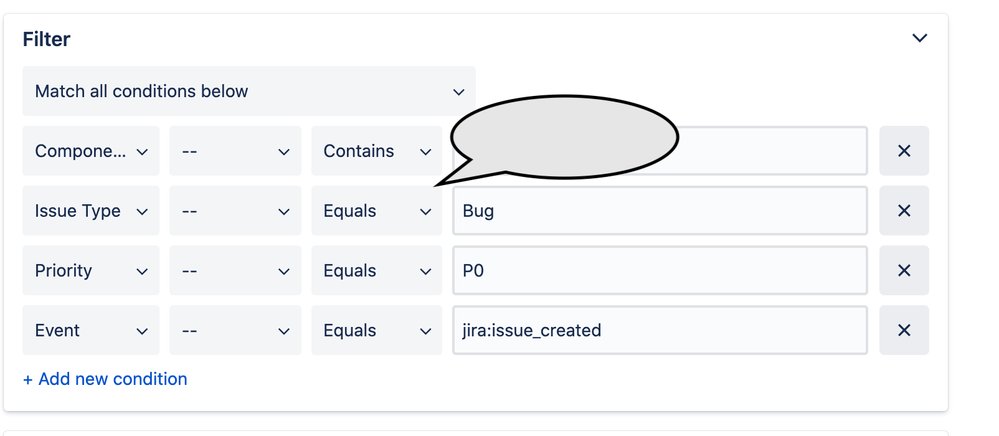Screen dimensions: 999x436
Task: Open the Priority field dropdown
Action: (x=91, y=270)
